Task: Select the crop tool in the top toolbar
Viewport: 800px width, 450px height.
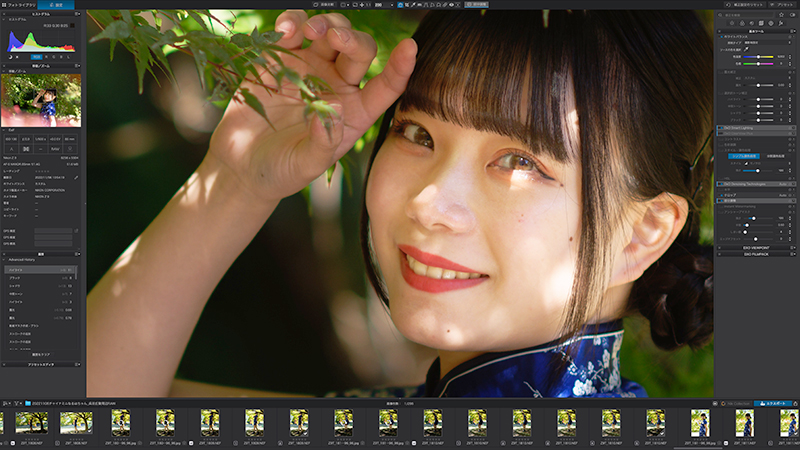Action: point(407,5)
